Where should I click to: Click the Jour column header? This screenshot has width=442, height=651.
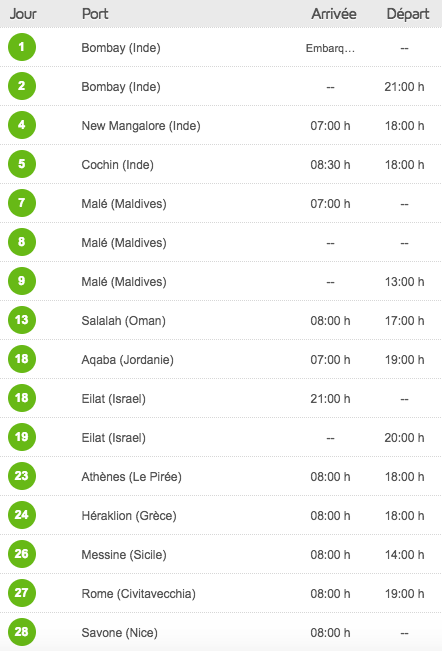(23, 14)
